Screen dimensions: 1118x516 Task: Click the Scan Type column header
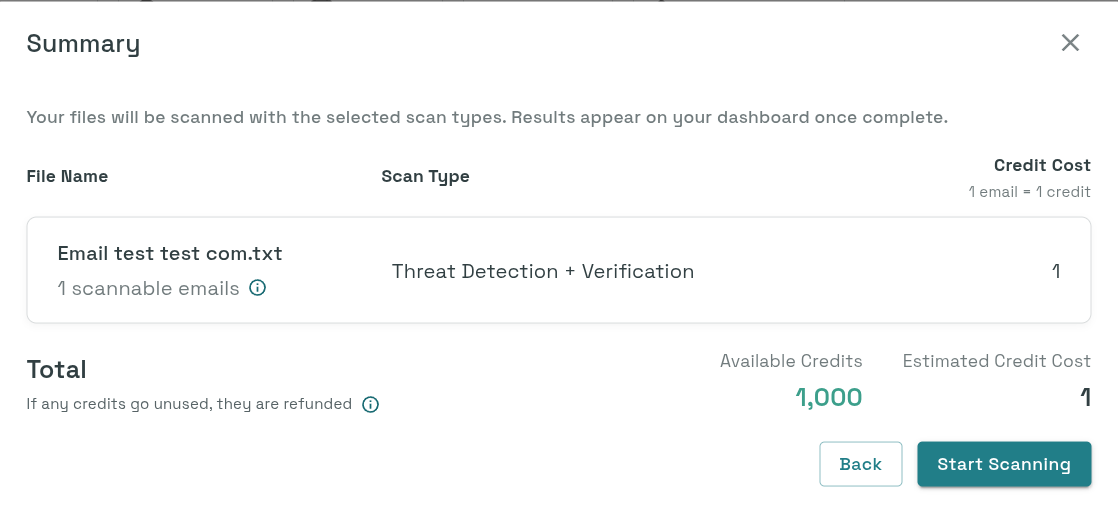[x=425, y=176]
